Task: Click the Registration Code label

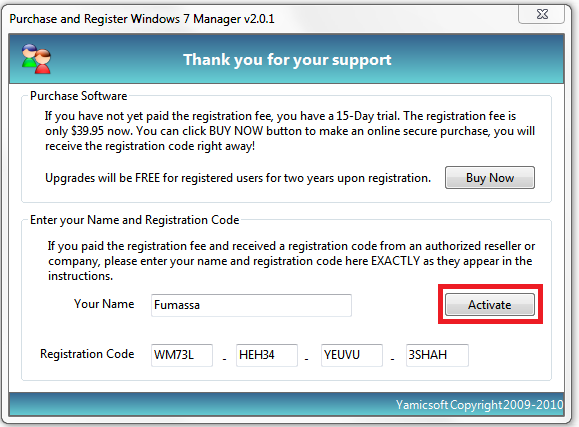Action: point(87,354)
